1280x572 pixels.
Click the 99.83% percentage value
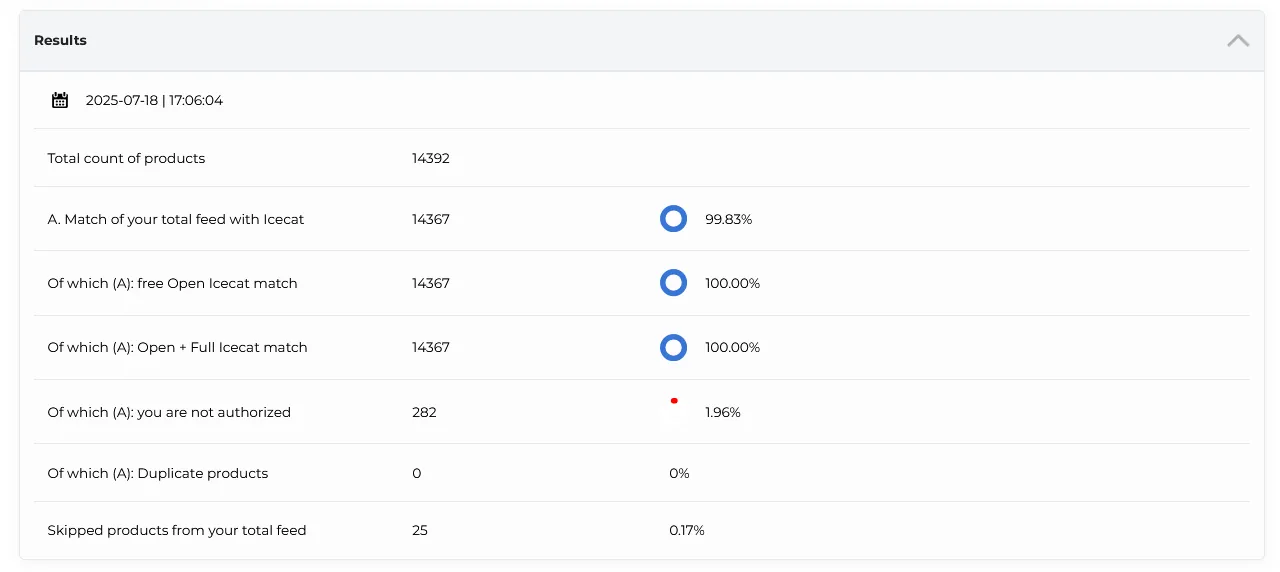pos(728,219)
